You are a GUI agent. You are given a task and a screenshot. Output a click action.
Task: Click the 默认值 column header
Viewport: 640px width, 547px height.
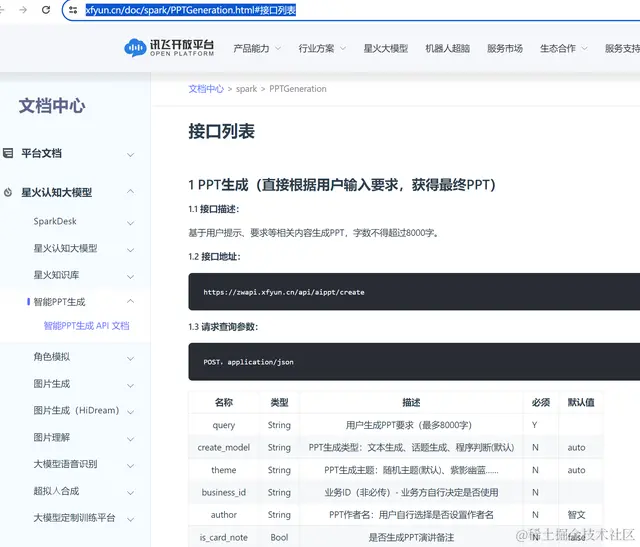pos(581,402)
